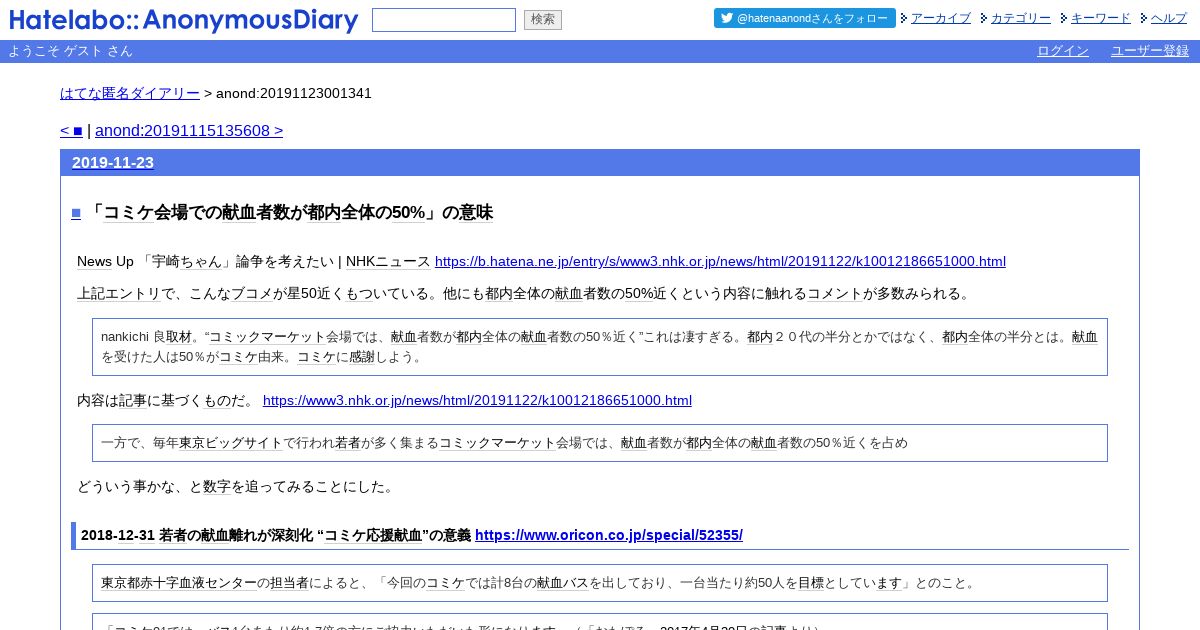This screenshot has width=1200, height=630.
Task: Open the カテゴリー category link
Action: click(1021, 18)
